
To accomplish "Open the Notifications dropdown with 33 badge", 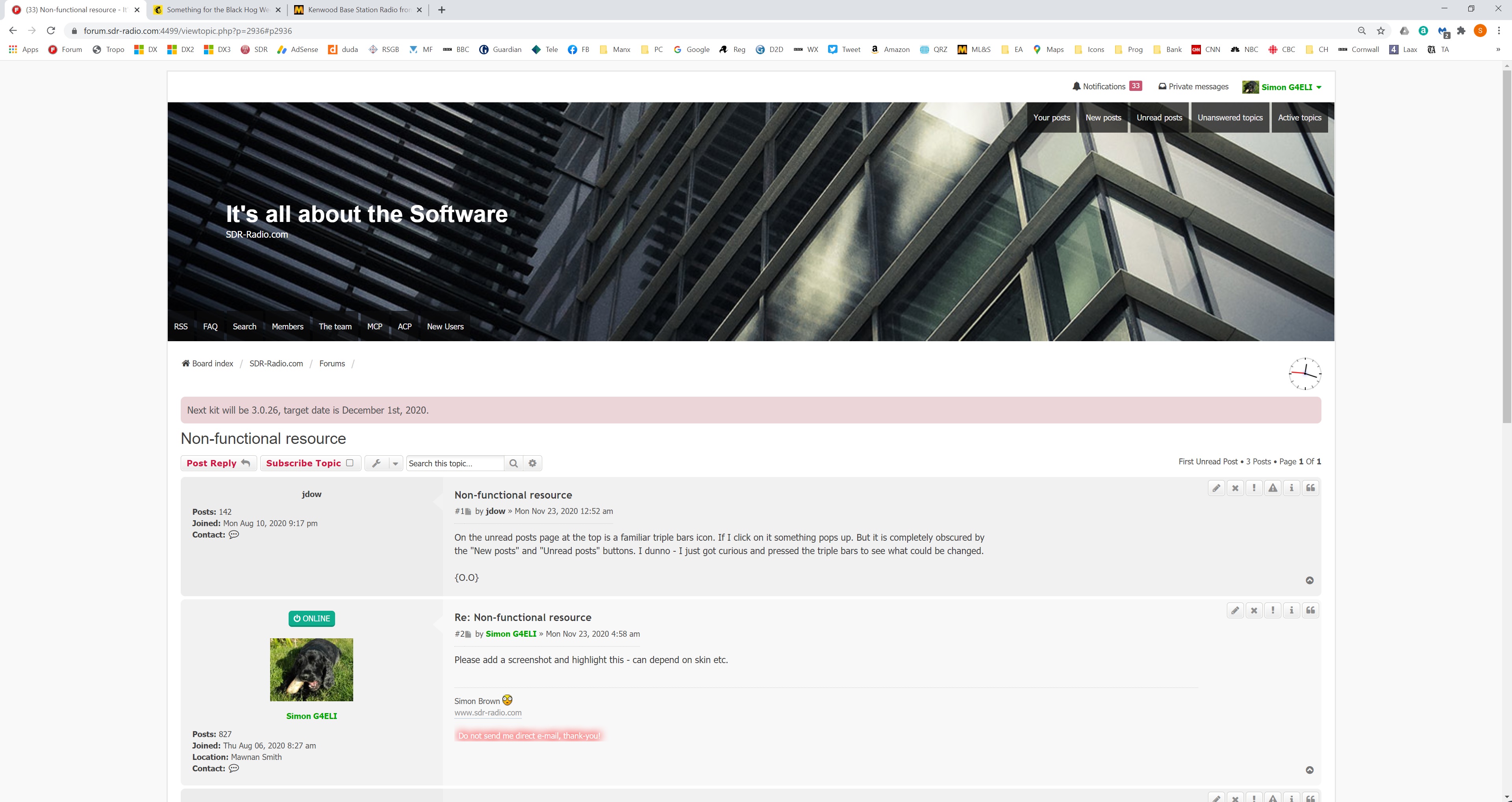I will (x=1106, y=86).
